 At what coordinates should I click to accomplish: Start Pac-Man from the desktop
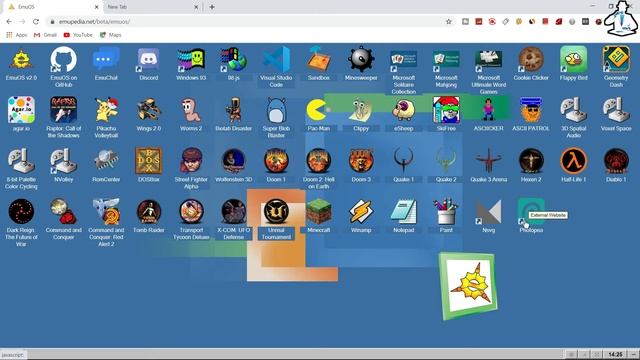coord(318,110)
